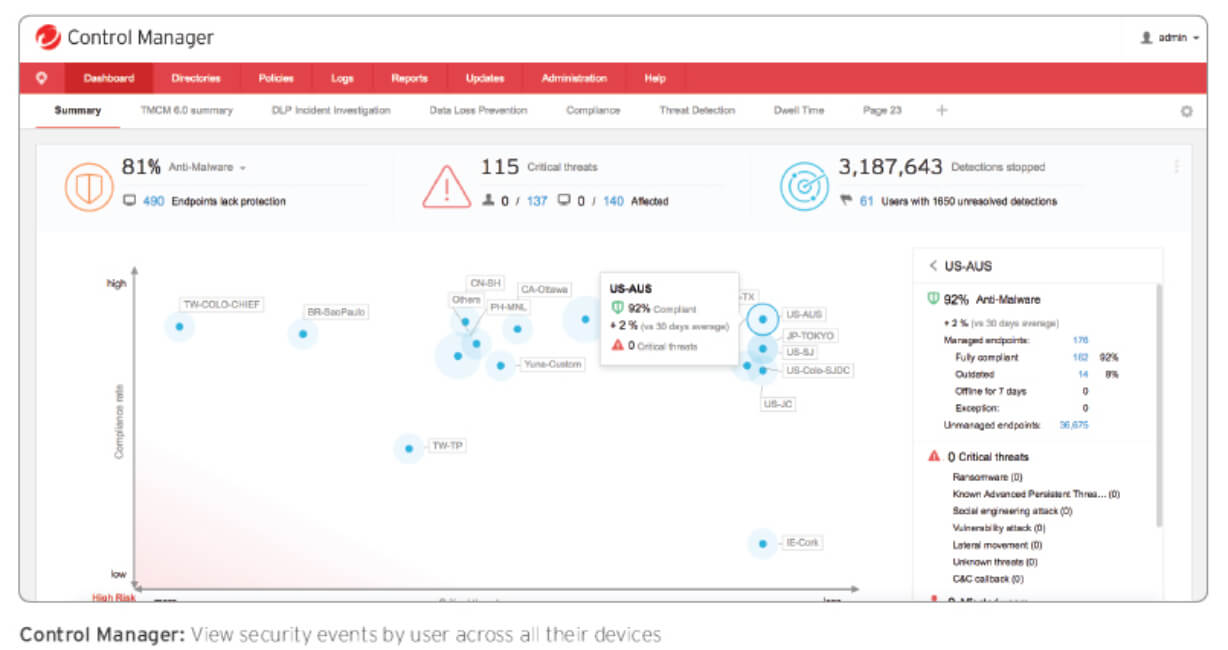Switch to the Dwell Time tab
This screenshot has width=1228, height=650.
799,110
